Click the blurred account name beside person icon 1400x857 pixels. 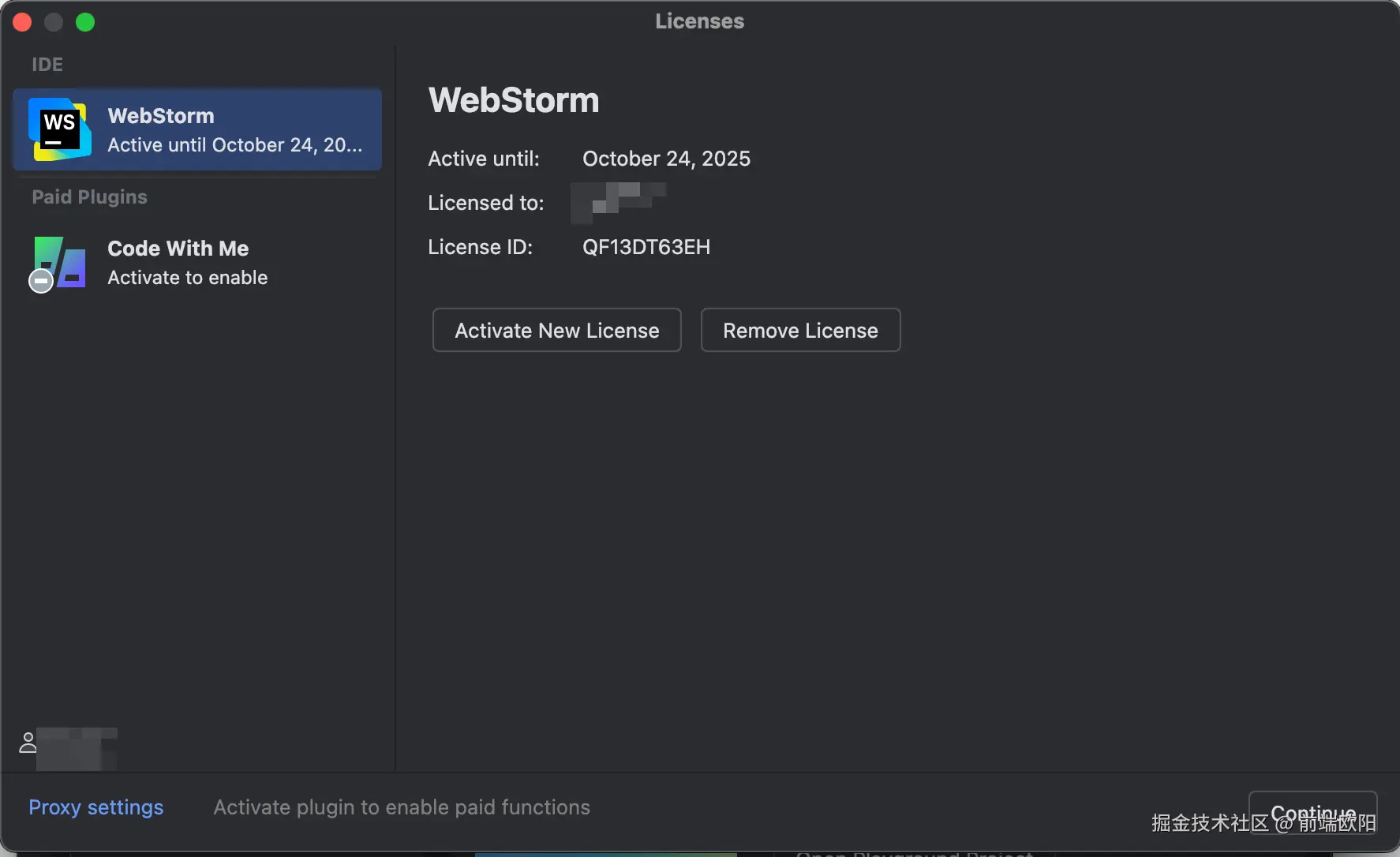click(x=77, y=747)
